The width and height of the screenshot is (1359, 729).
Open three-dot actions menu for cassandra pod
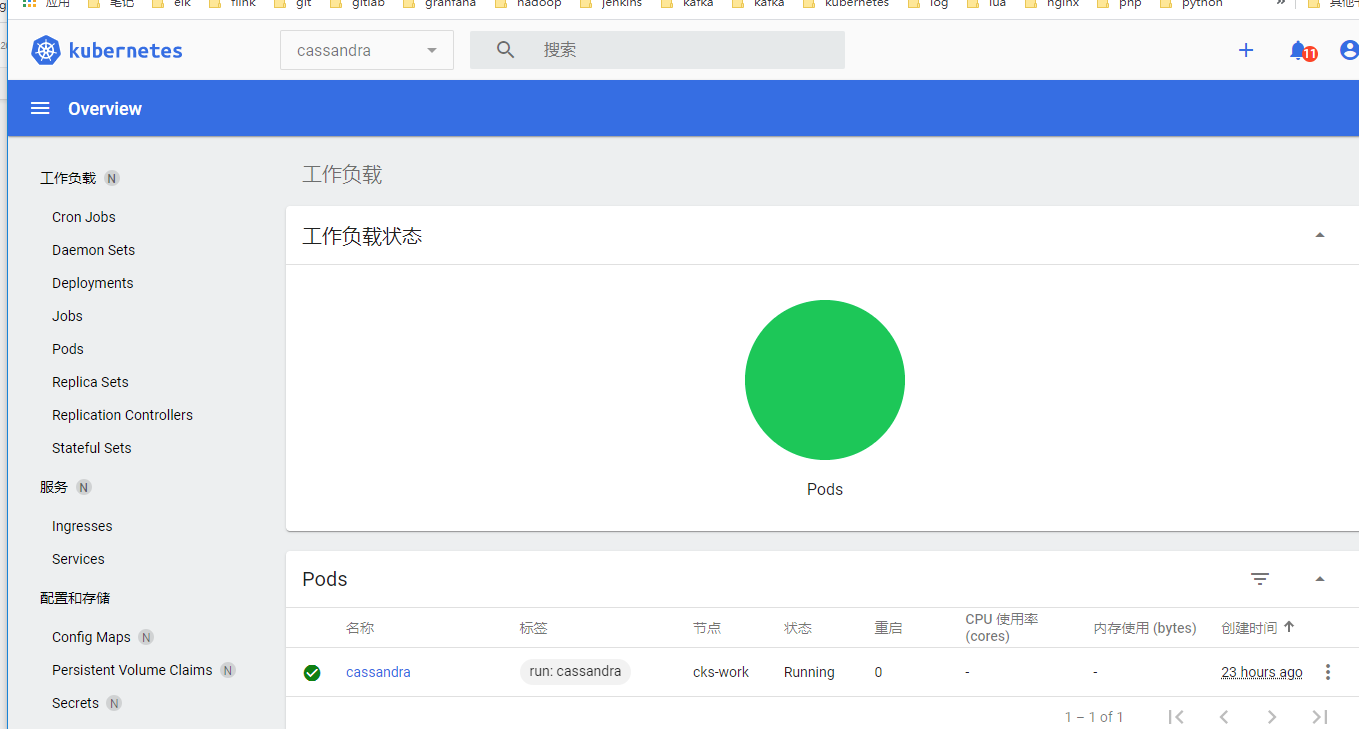1328,672
